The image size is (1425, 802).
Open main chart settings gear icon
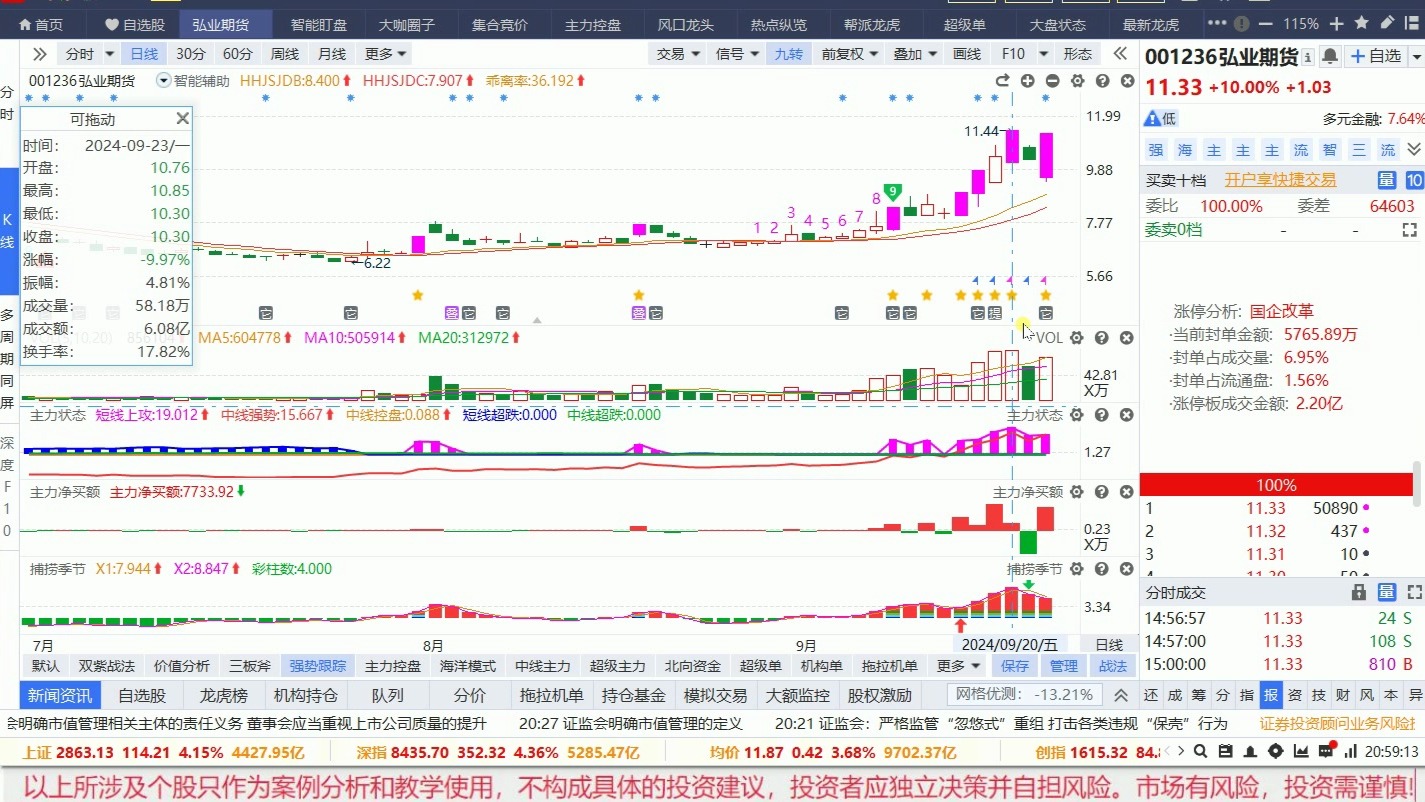[x=1077, y=81]
